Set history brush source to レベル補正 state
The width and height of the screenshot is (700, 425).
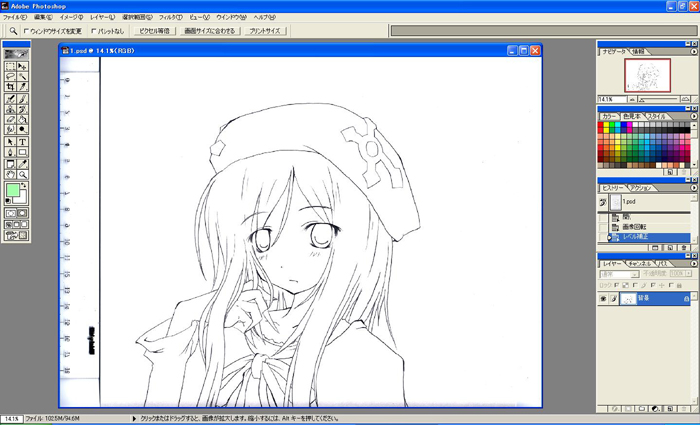[x=604, y=237]
